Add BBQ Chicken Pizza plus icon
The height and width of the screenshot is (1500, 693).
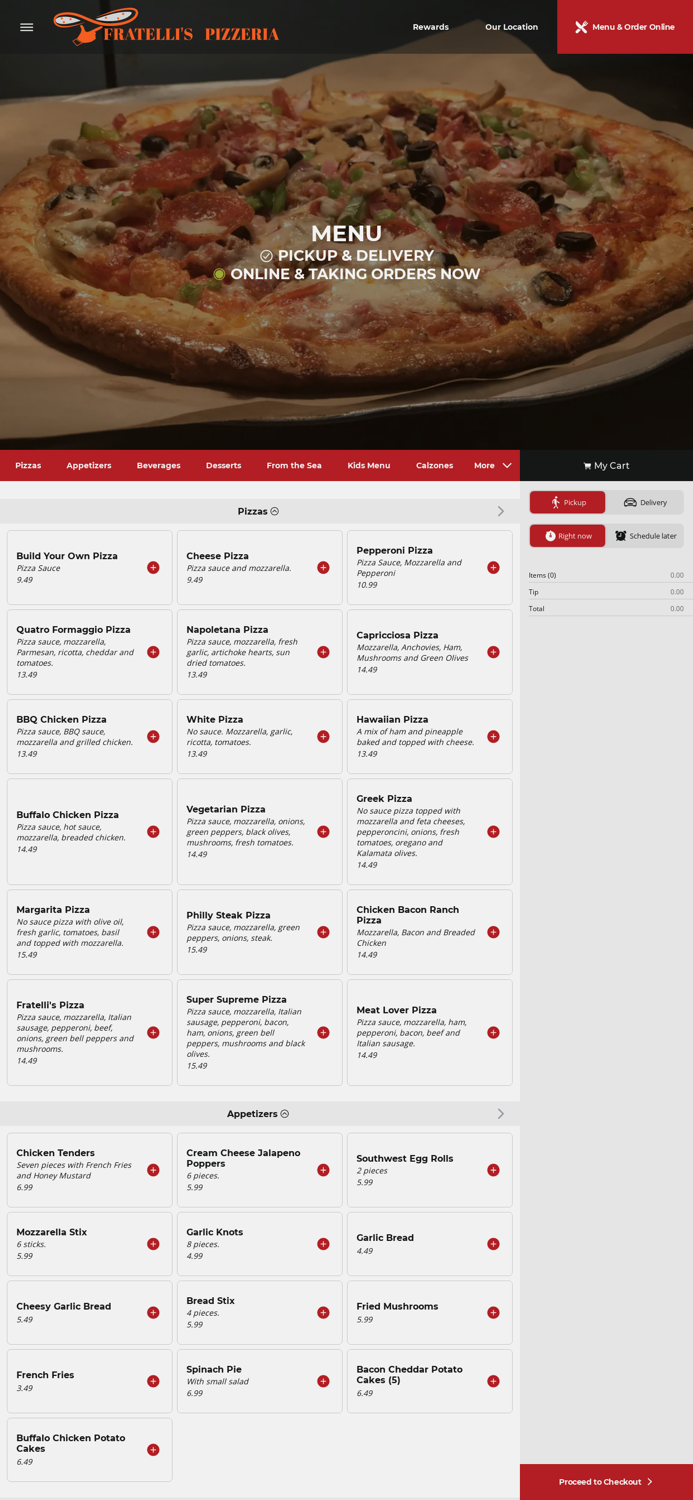click(153, 737)
